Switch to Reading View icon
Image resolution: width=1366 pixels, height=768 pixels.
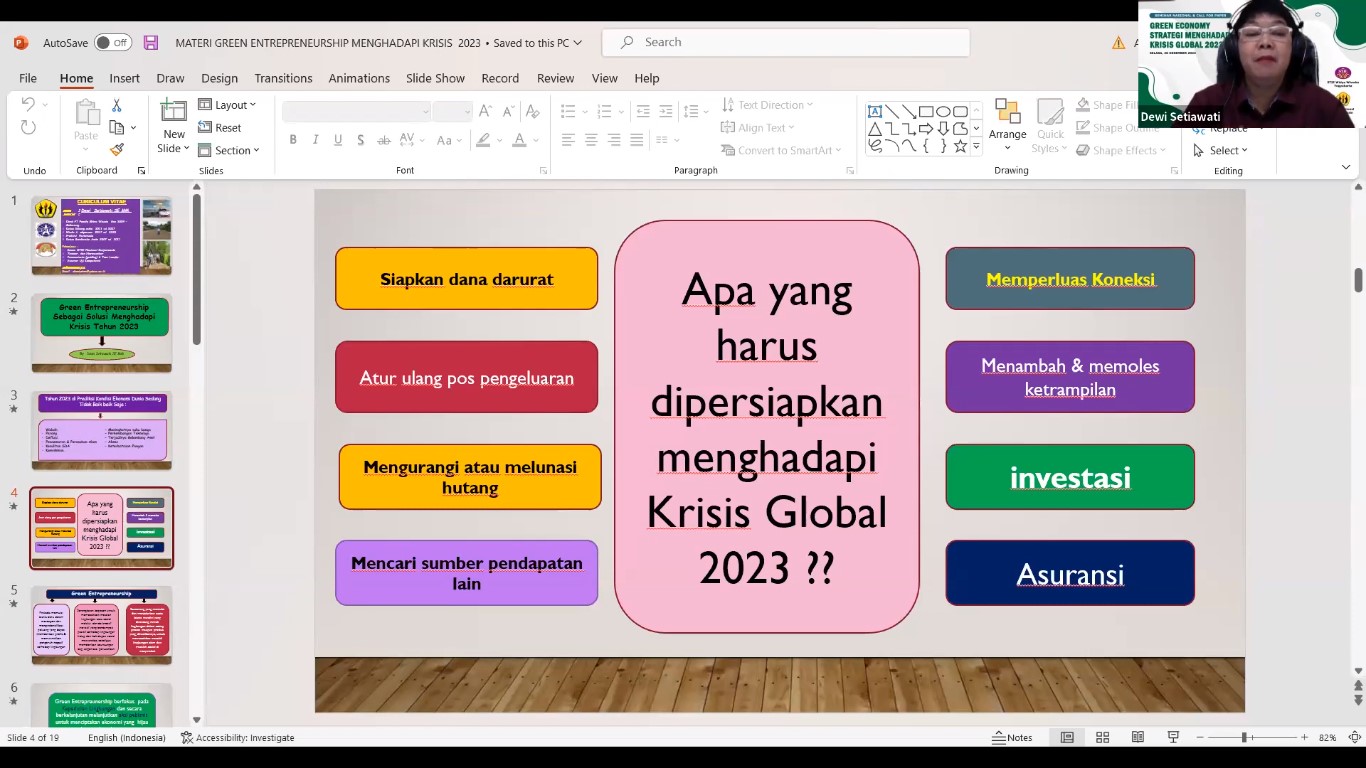coord(1137,737)
